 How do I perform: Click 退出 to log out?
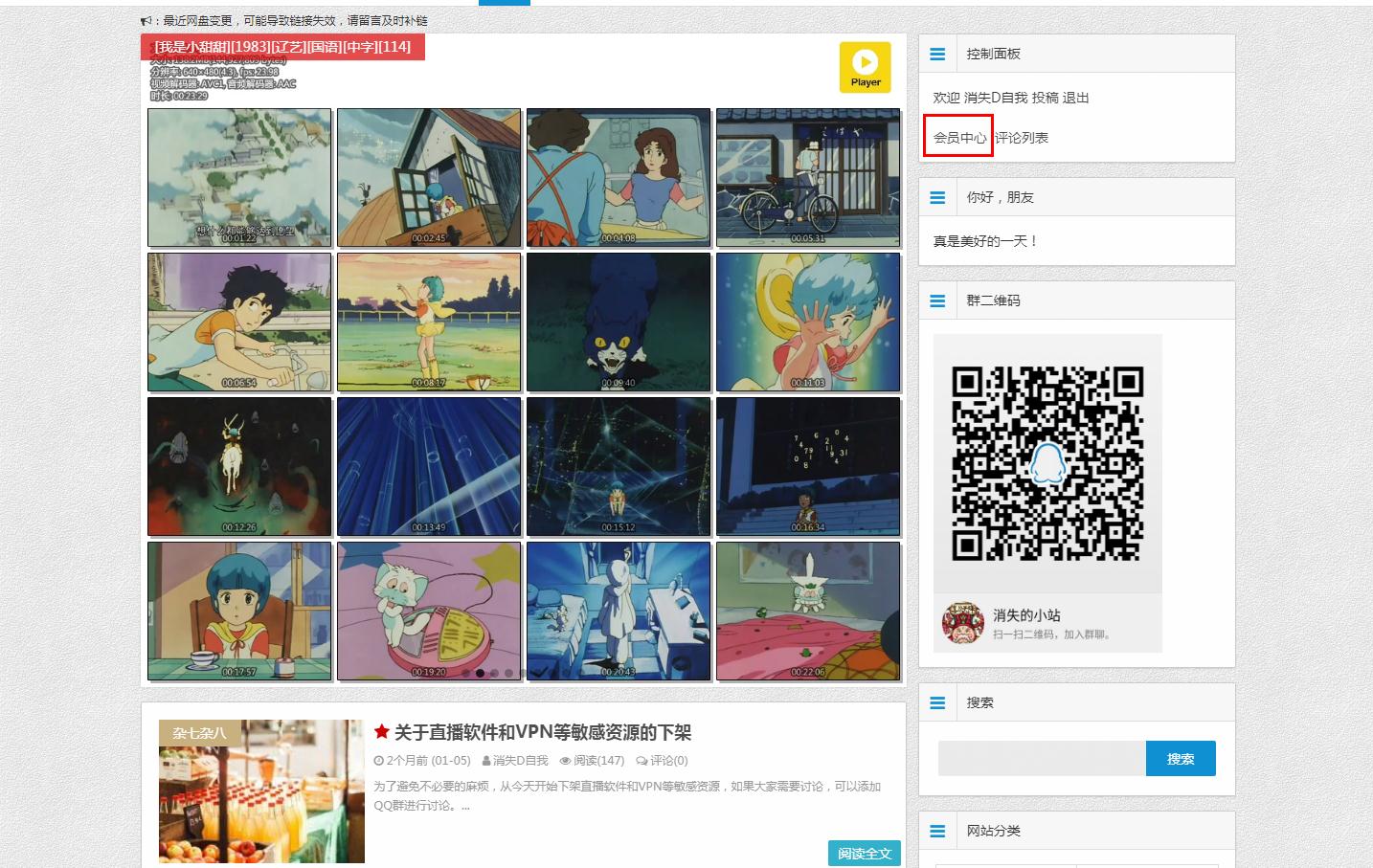[x=1076, y=98]
